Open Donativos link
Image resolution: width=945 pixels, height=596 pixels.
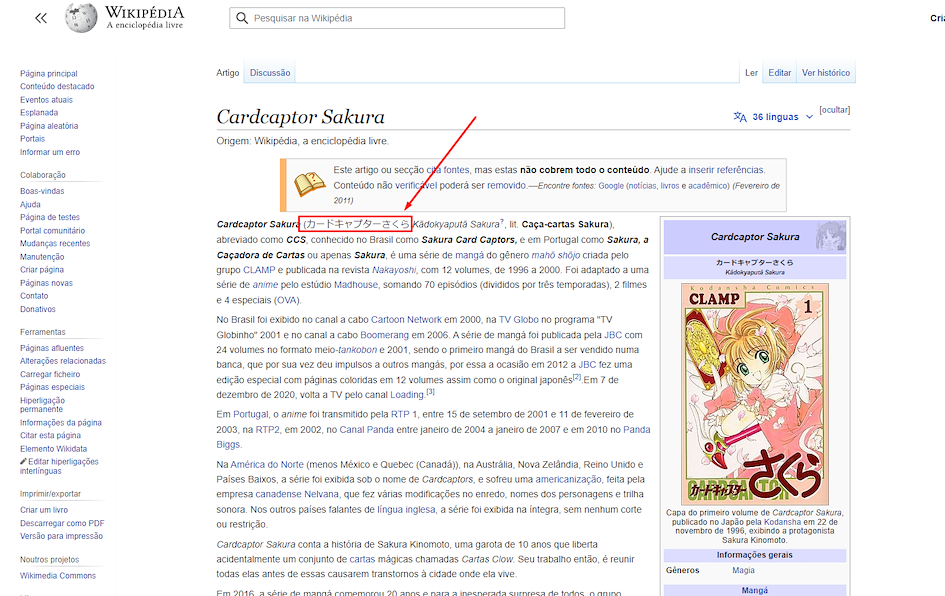(38, 309)
